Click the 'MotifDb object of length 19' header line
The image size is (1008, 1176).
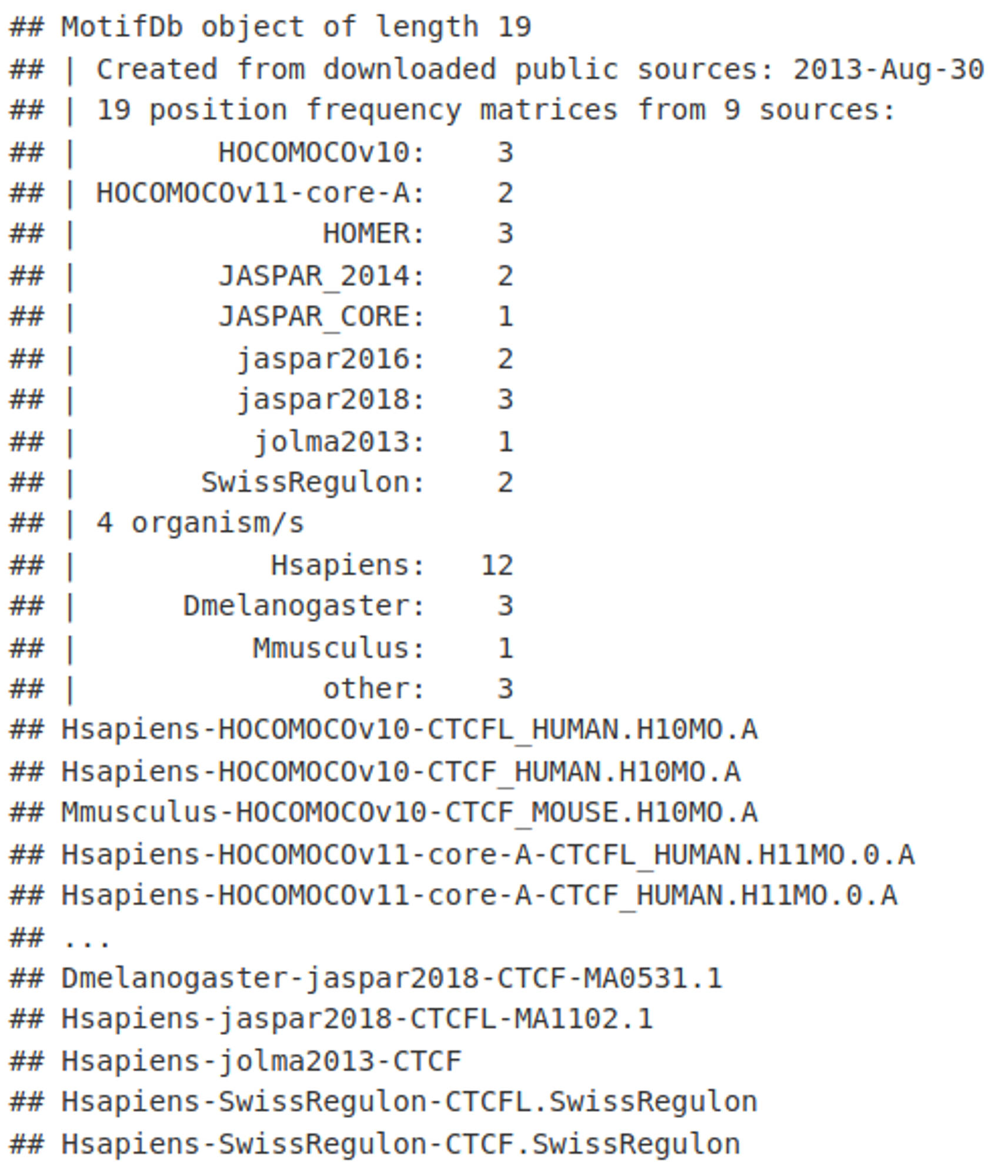pos(270,28)
